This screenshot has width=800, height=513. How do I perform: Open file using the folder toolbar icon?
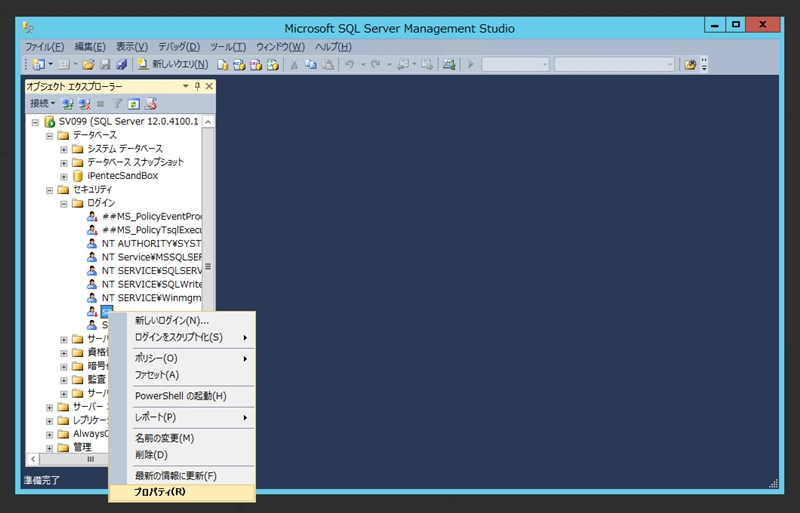tap(88, 64)
